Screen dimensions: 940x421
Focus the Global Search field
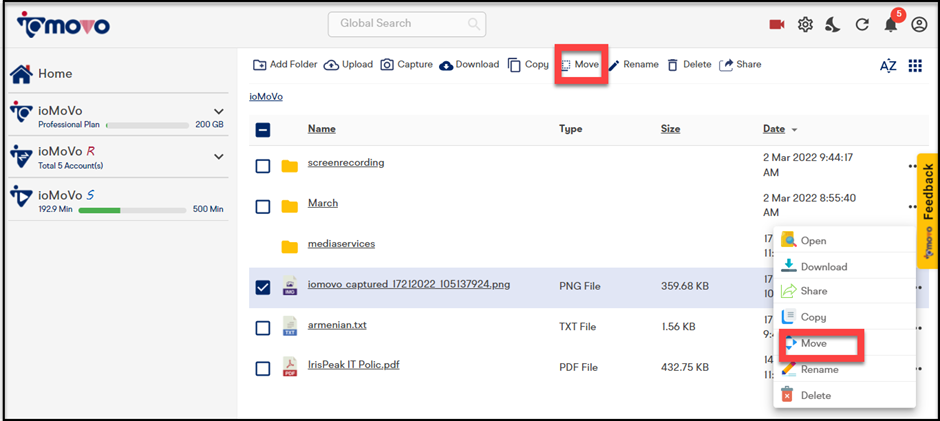(x=406, y=24)
